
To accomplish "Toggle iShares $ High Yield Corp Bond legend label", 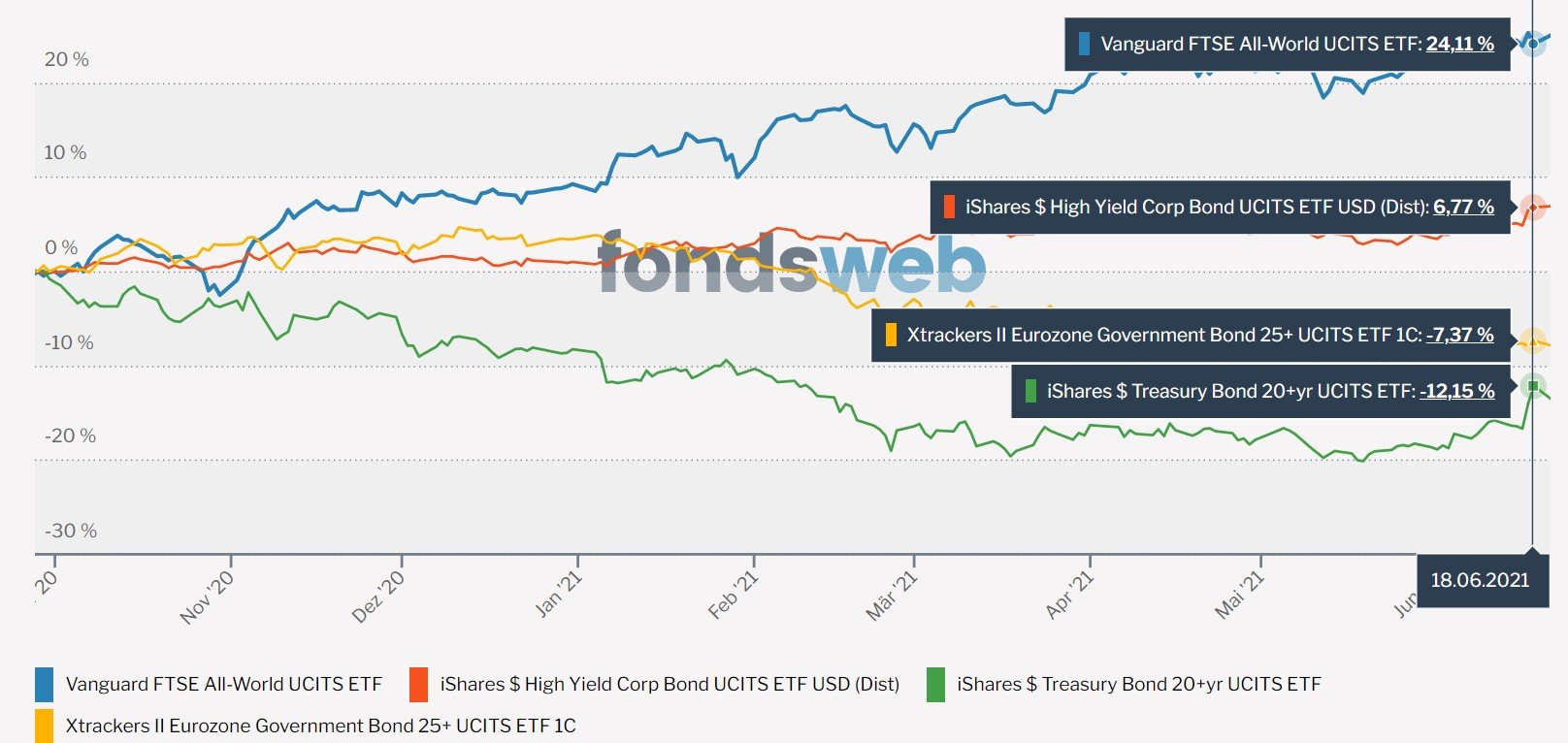I will click(x=670, y=684).
